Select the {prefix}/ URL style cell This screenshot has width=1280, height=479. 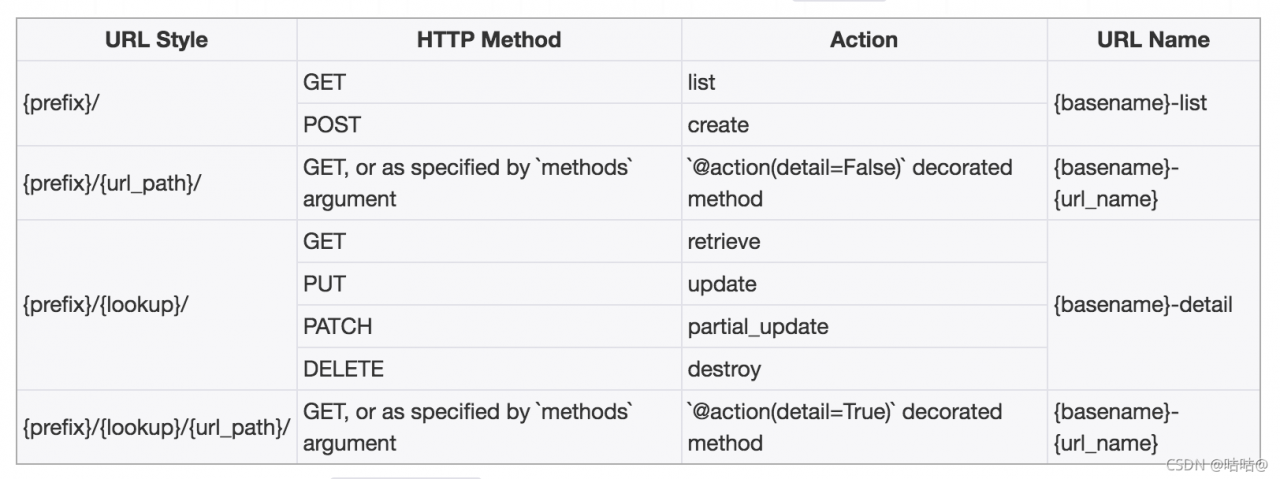(x=156, y=103)
